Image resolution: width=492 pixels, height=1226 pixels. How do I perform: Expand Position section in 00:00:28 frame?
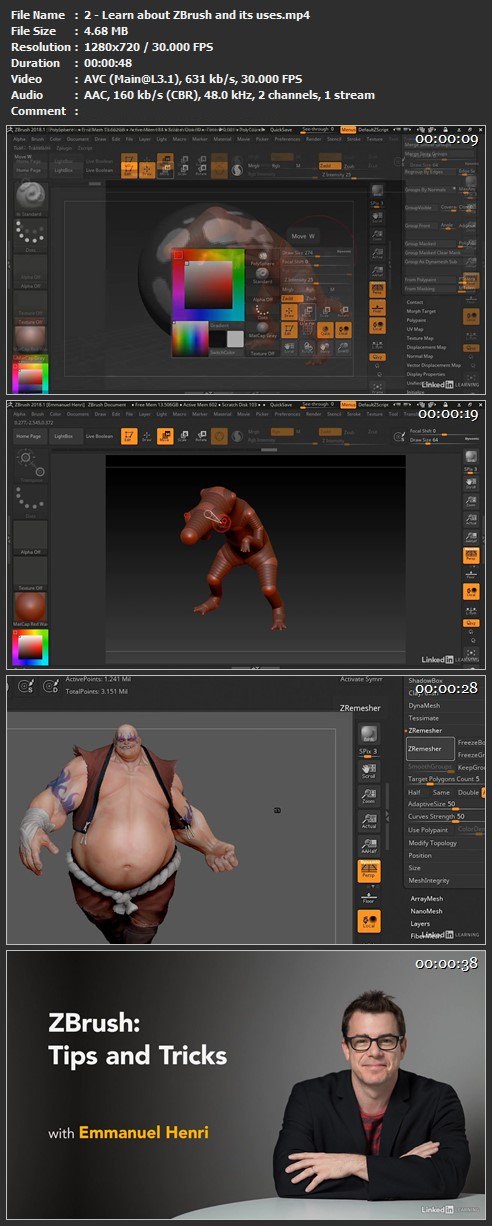pyautogui.click(x=420, y=855)
